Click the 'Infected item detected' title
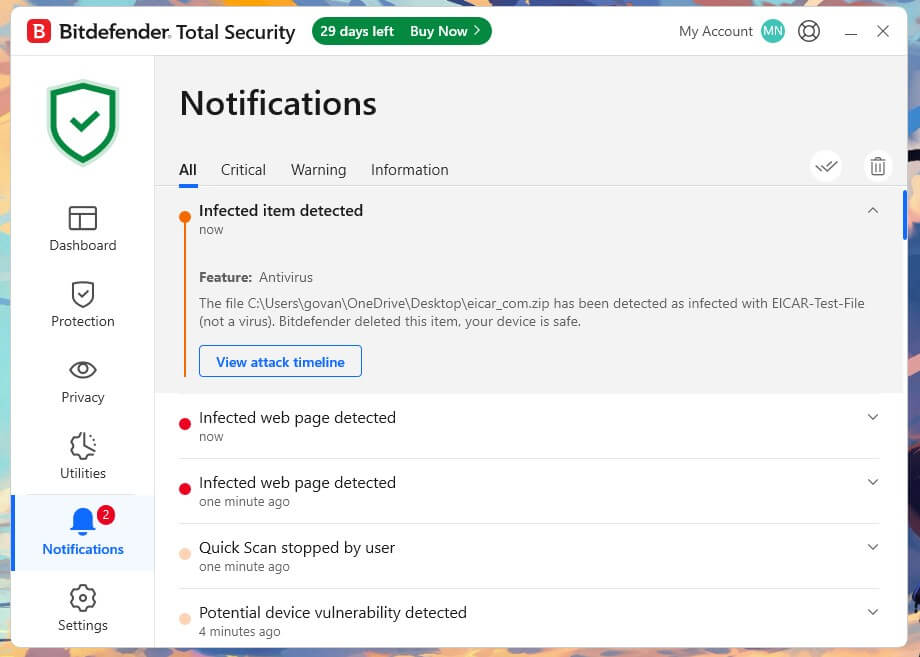The image size is (920, 657). coord(280,211)
